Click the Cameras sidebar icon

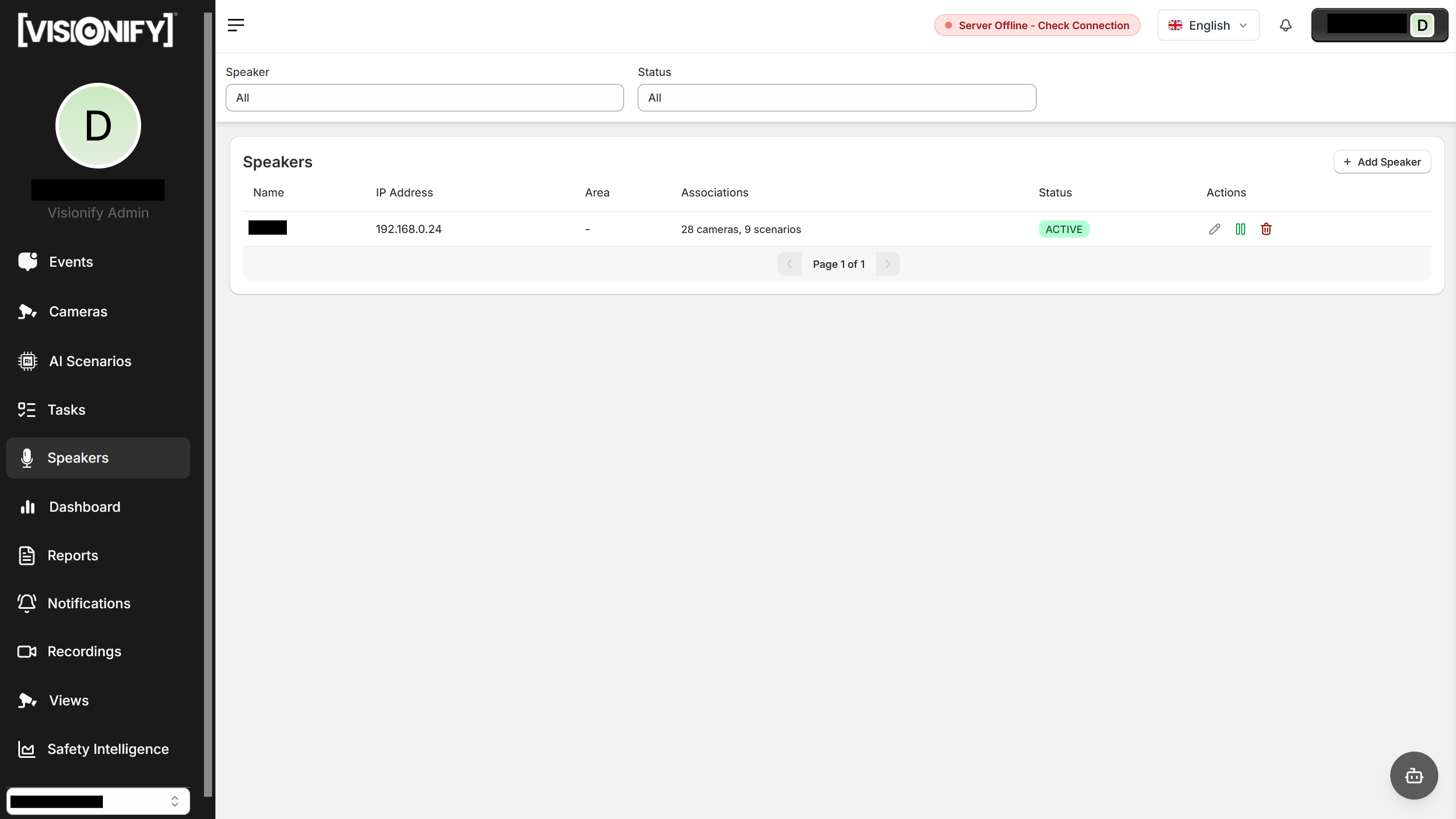coord(27,311)
